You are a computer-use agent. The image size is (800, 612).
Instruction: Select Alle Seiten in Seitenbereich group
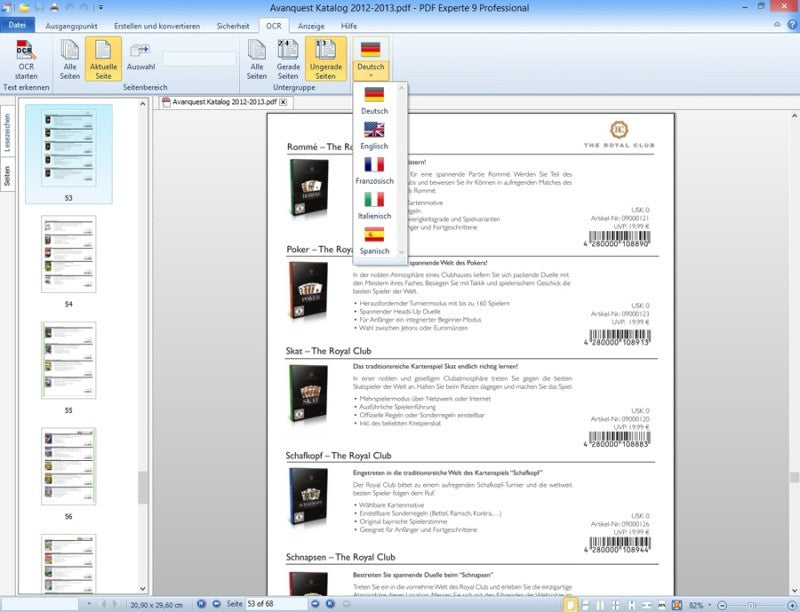point(69,60)
